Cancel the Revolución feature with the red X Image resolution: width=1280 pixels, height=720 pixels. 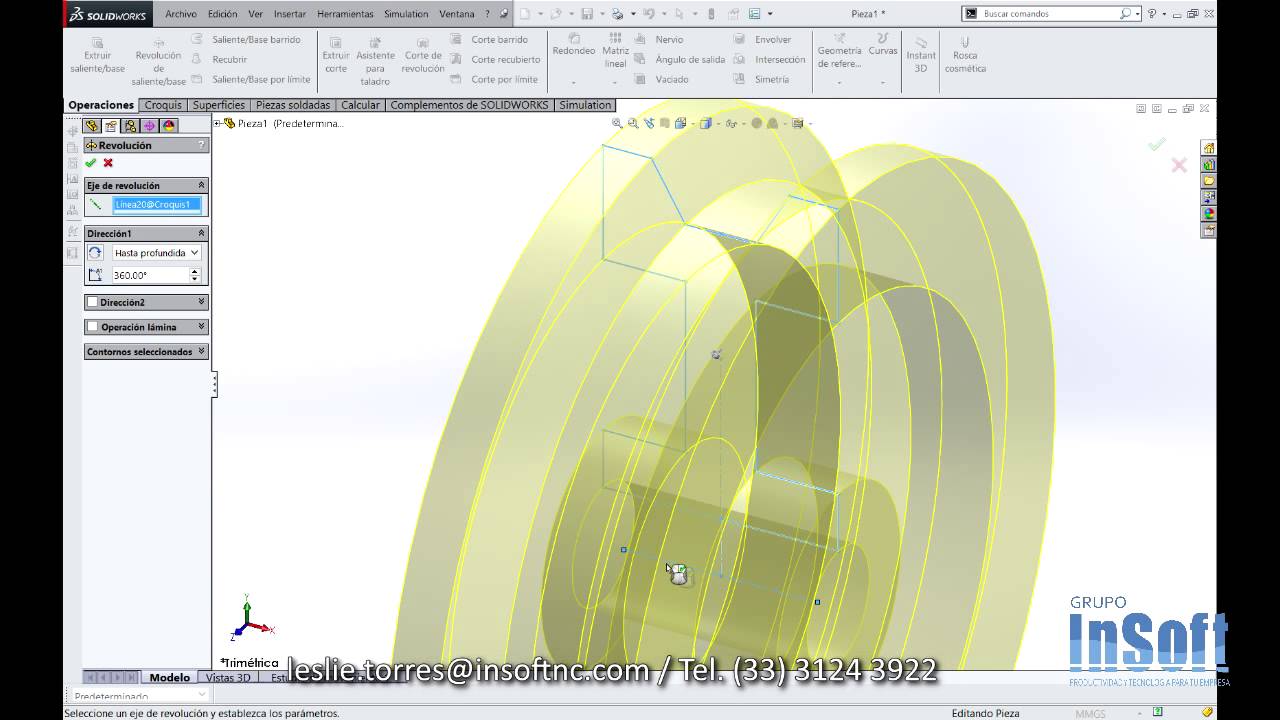click(x=108, y=163)
